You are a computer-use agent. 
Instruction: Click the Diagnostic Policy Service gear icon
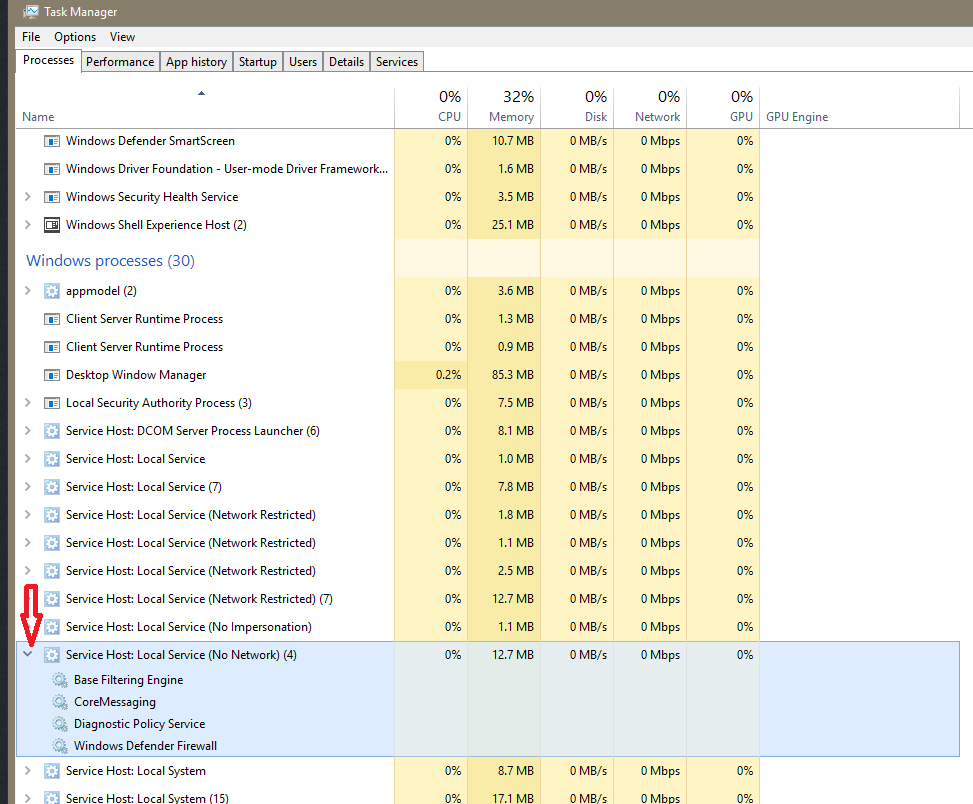click(60, 724)
